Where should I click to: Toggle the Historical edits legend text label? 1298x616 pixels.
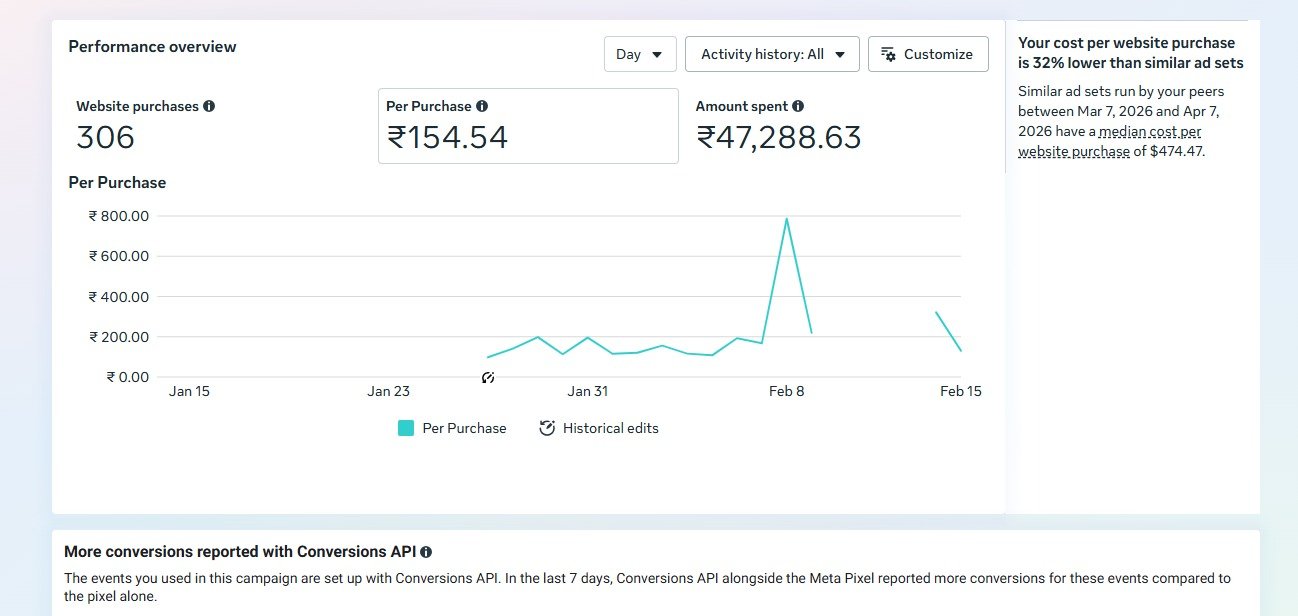pos(610,428)
